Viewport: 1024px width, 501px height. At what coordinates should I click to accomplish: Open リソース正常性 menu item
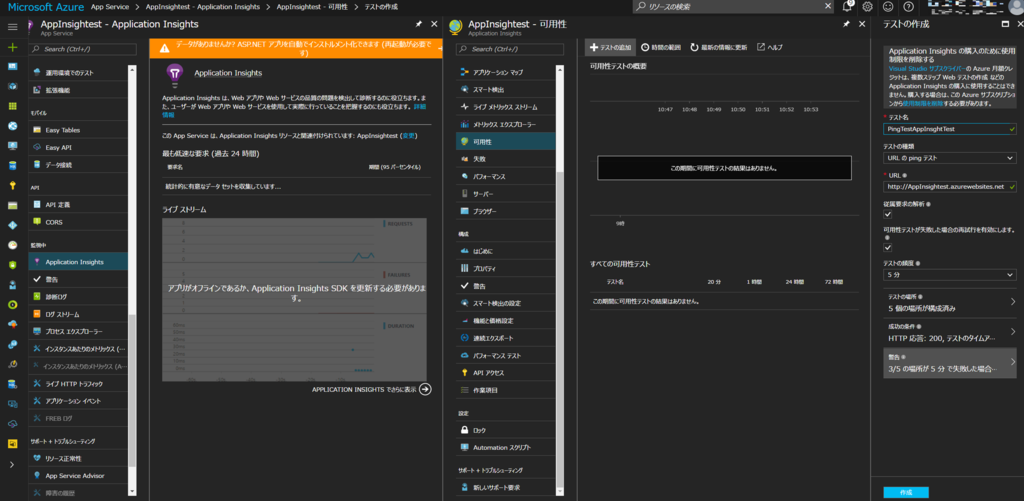pyautogui.click(x=78, y=459)
